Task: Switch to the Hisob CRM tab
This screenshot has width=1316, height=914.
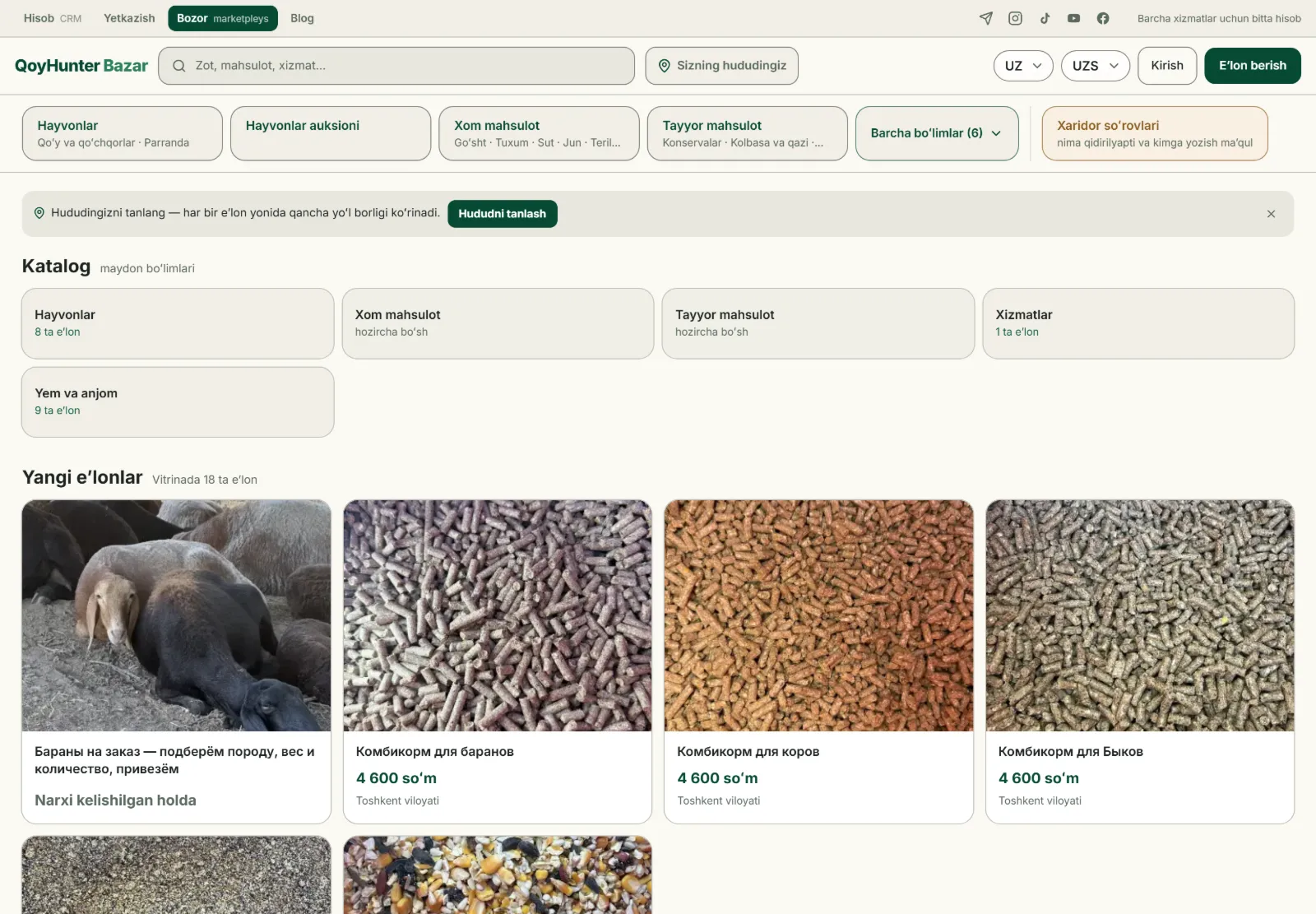Action: click(x=53, y=18)
